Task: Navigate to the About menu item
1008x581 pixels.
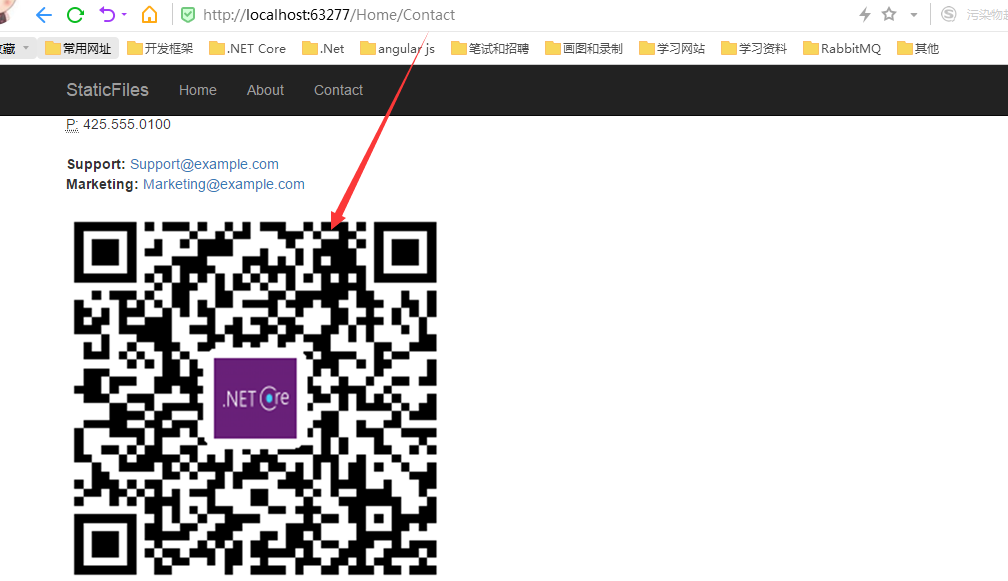Action: 265,90
